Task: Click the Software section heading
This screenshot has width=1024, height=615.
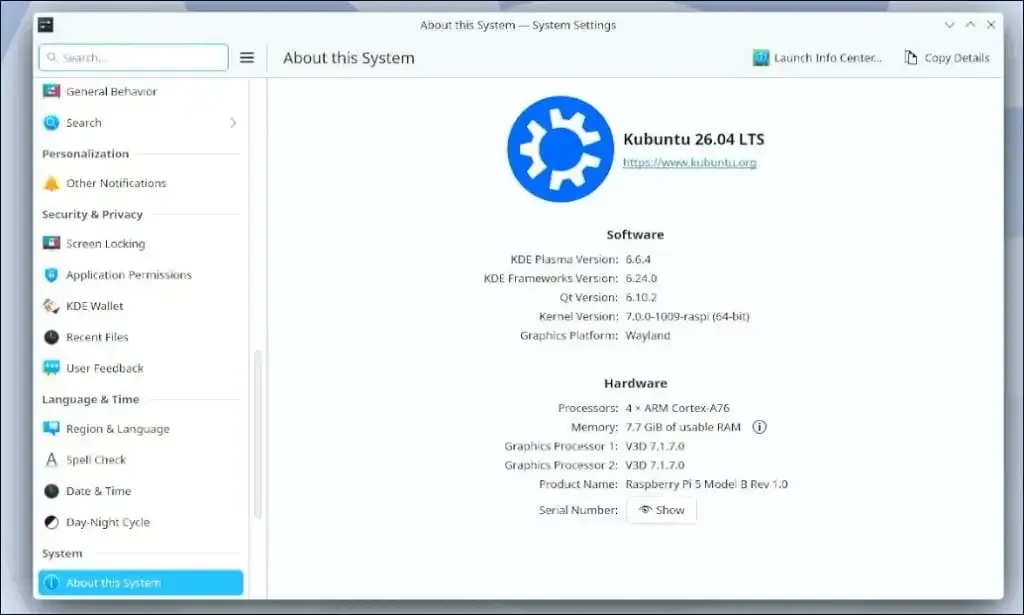Action: pos(635,234)
